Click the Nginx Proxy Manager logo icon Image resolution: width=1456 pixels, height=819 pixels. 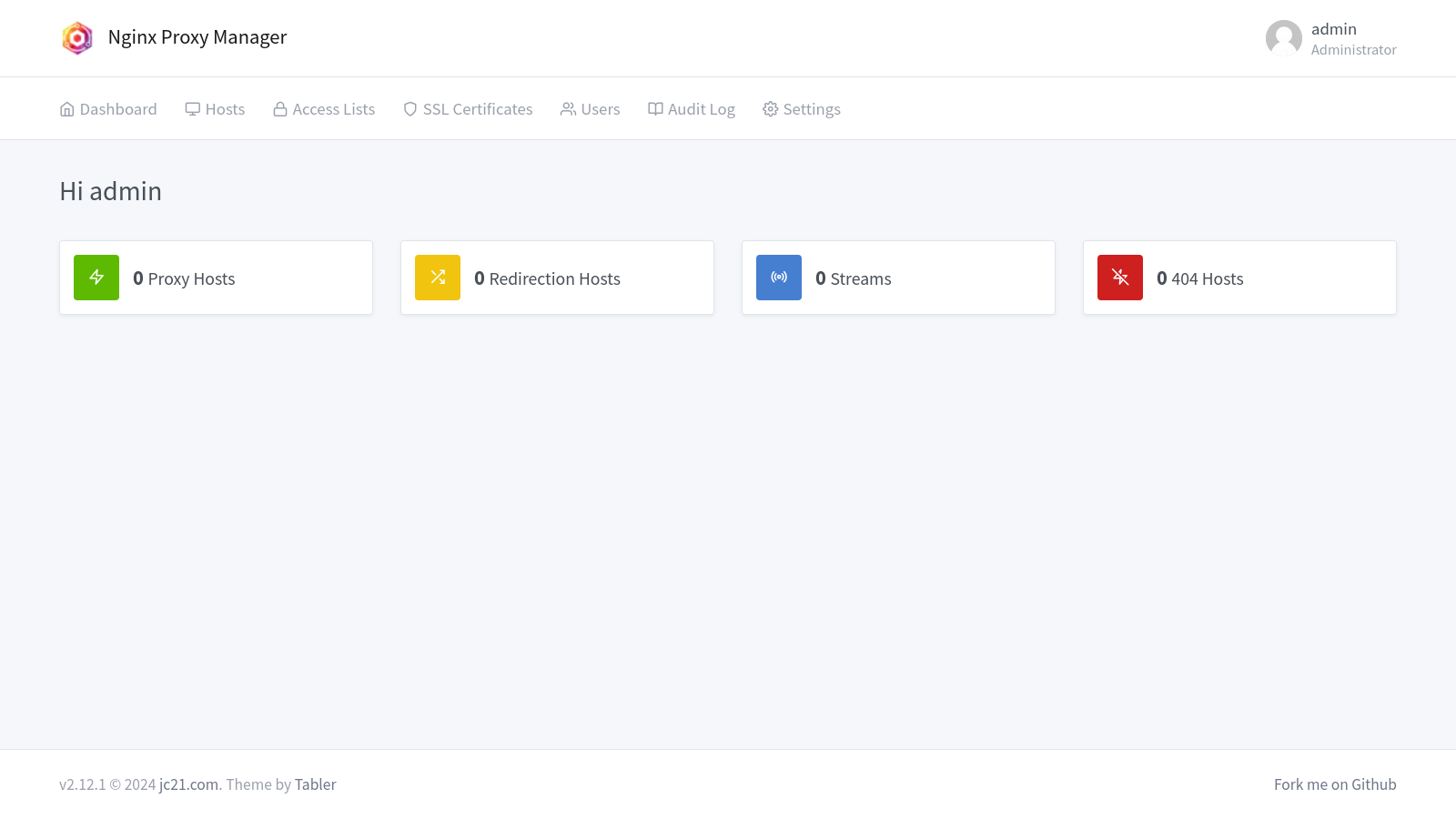(77, 37)
